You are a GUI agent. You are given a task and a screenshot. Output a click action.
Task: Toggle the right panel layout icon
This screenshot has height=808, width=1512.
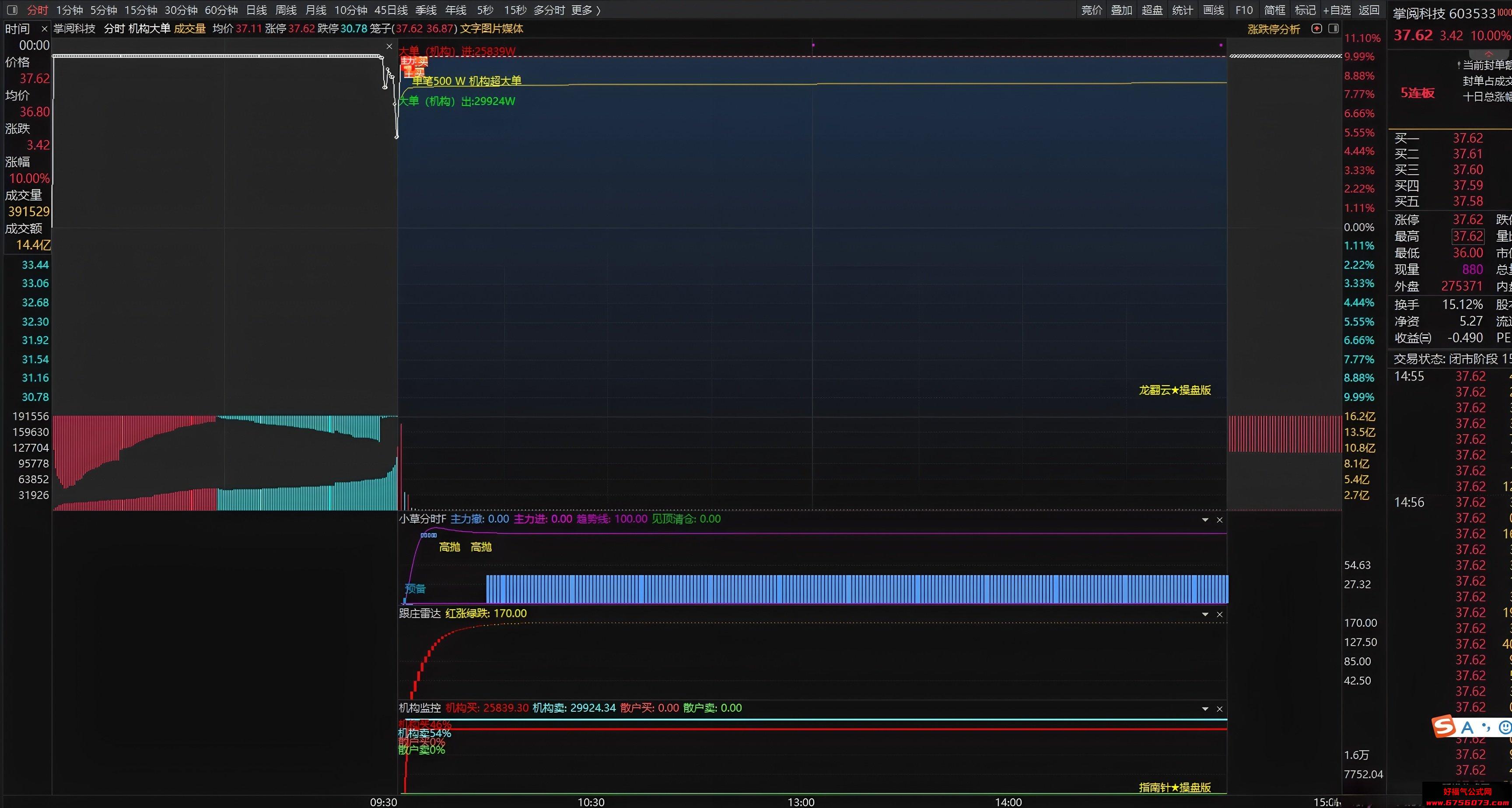[x=1333, y=29]
